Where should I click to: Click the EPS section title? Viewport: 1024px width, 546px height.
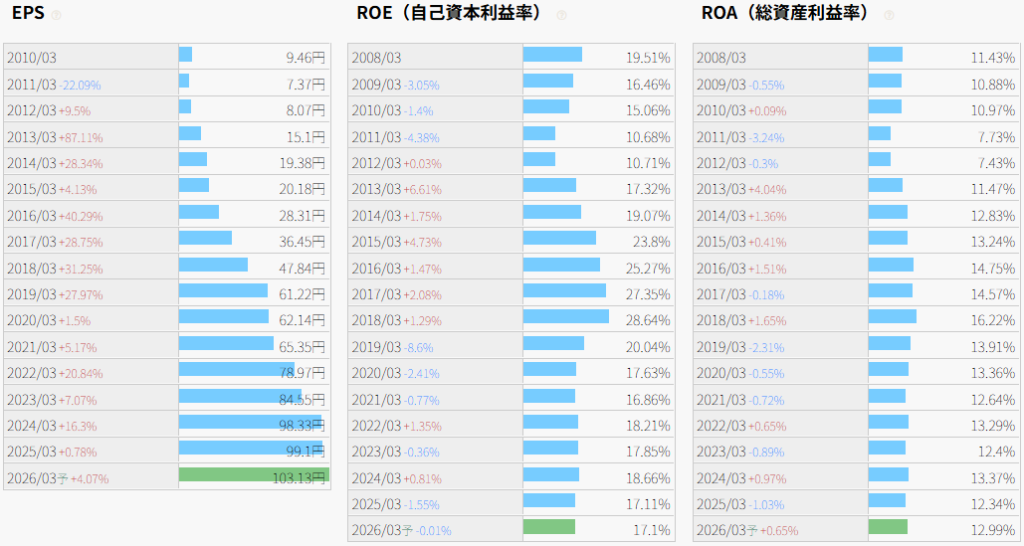27,14
